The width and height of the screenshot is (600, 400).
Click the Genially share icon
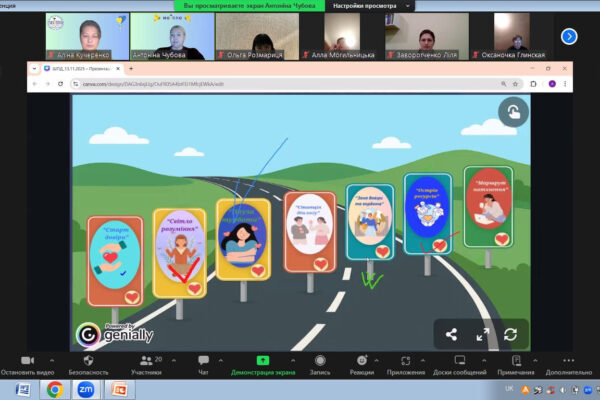click(x=451, y=335)
